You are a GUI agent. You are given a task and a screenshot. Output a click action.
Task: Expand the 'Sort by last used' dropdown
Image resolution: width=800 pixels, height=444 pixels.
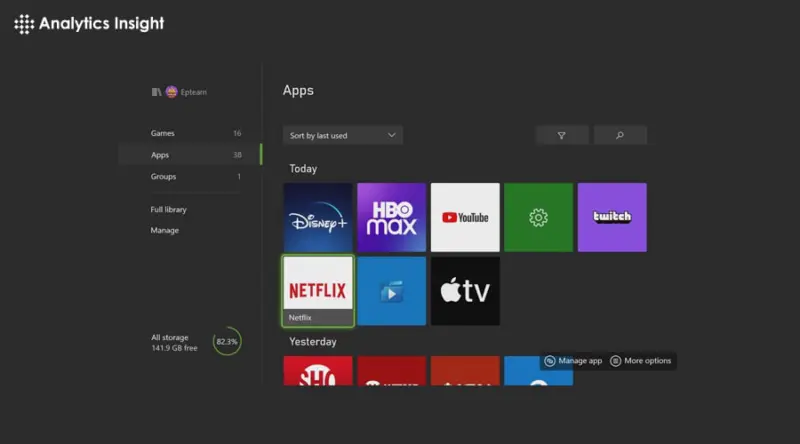[x=343, y=135]
